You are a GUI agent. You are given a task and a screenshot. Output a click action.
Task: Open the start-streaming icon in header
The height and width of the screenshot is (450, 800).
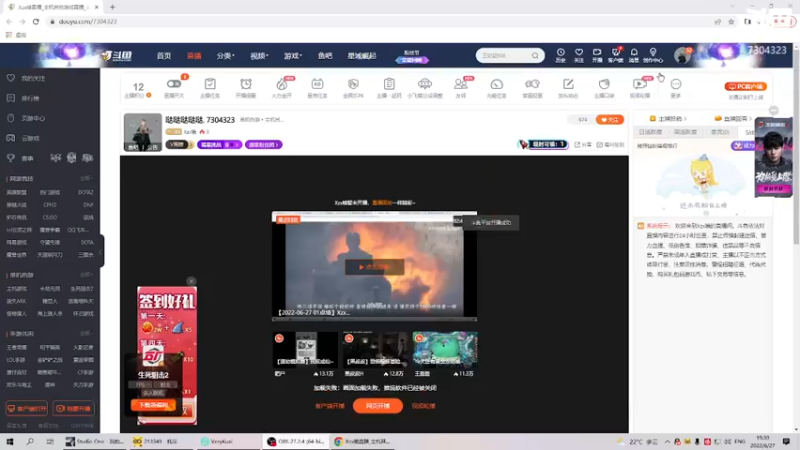[x=597, y=53]
